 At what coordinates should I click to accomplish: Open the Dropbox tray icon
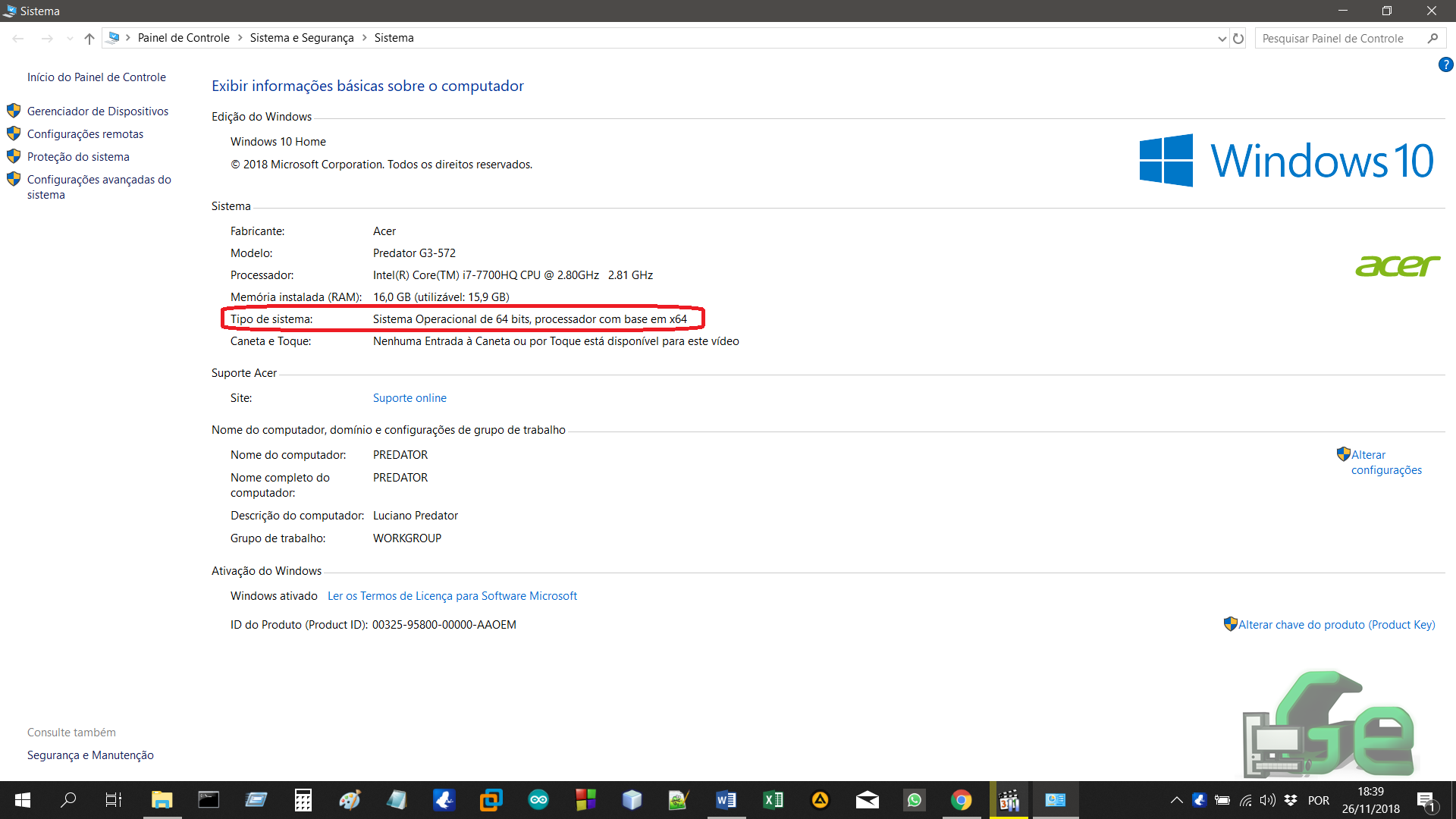click(x=1291, y=800)
